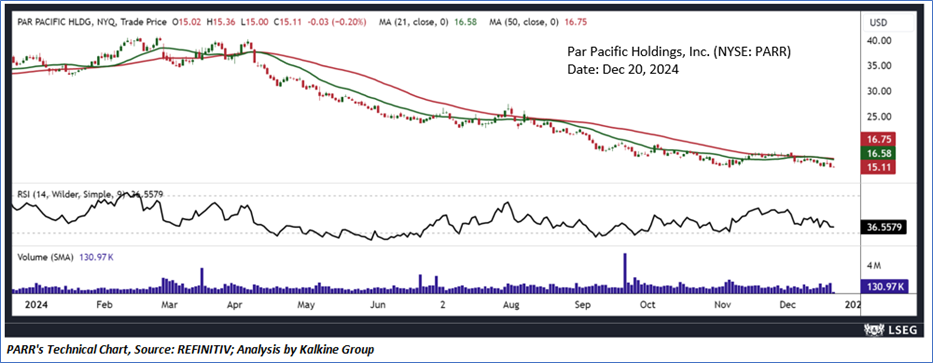Select the close value C15.11 in header

[289, 23]
